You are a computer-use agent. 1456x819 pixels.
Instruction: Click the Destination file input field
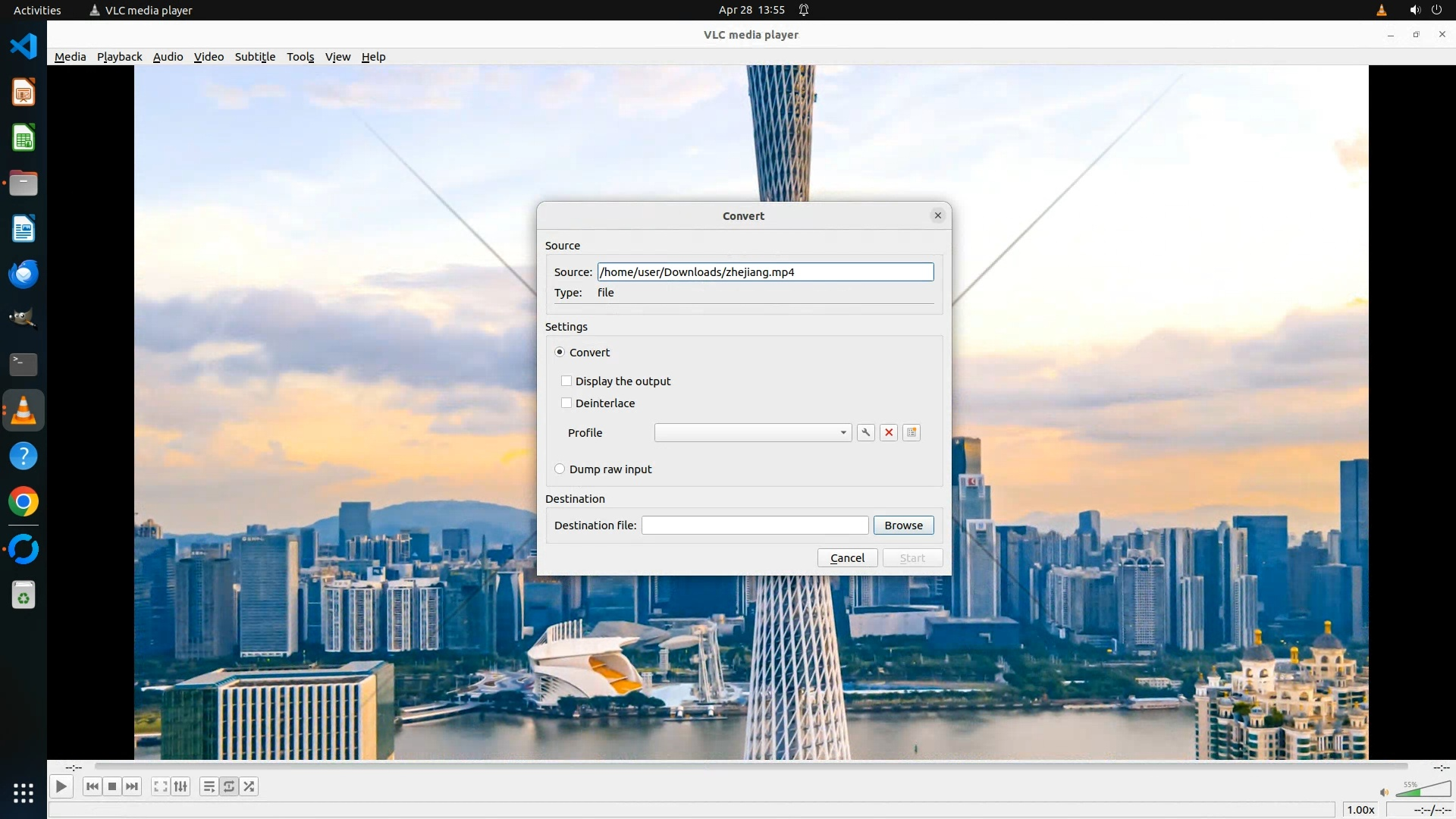pyautogui.click(x=755, y=525)
